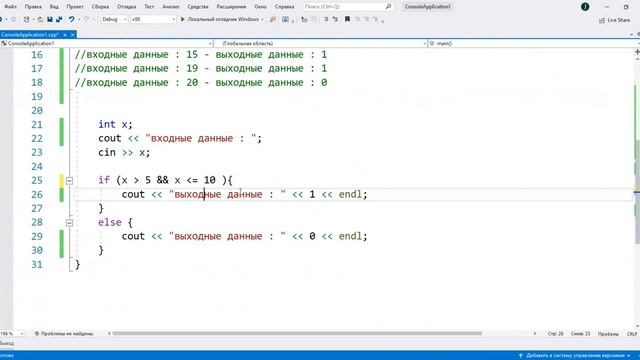Click the Save All icon
This screenshot has height=360, width=640.
click(59, 19)
